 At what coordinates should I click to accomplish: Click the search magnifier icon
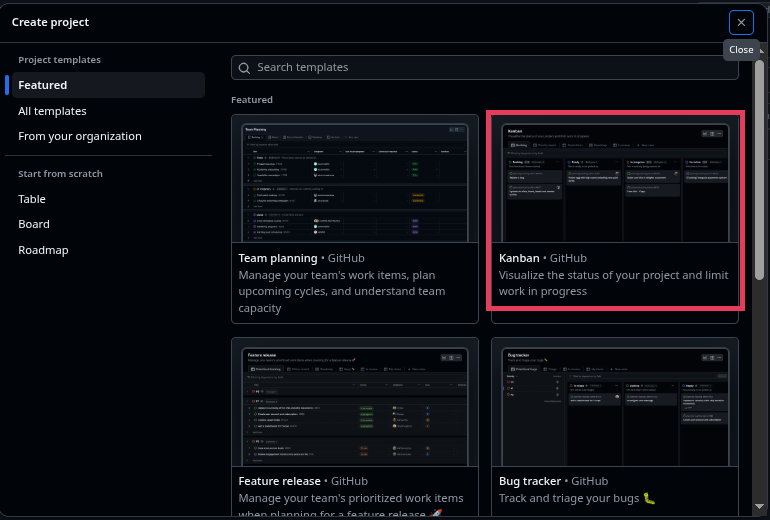click(x=244, y=68)
